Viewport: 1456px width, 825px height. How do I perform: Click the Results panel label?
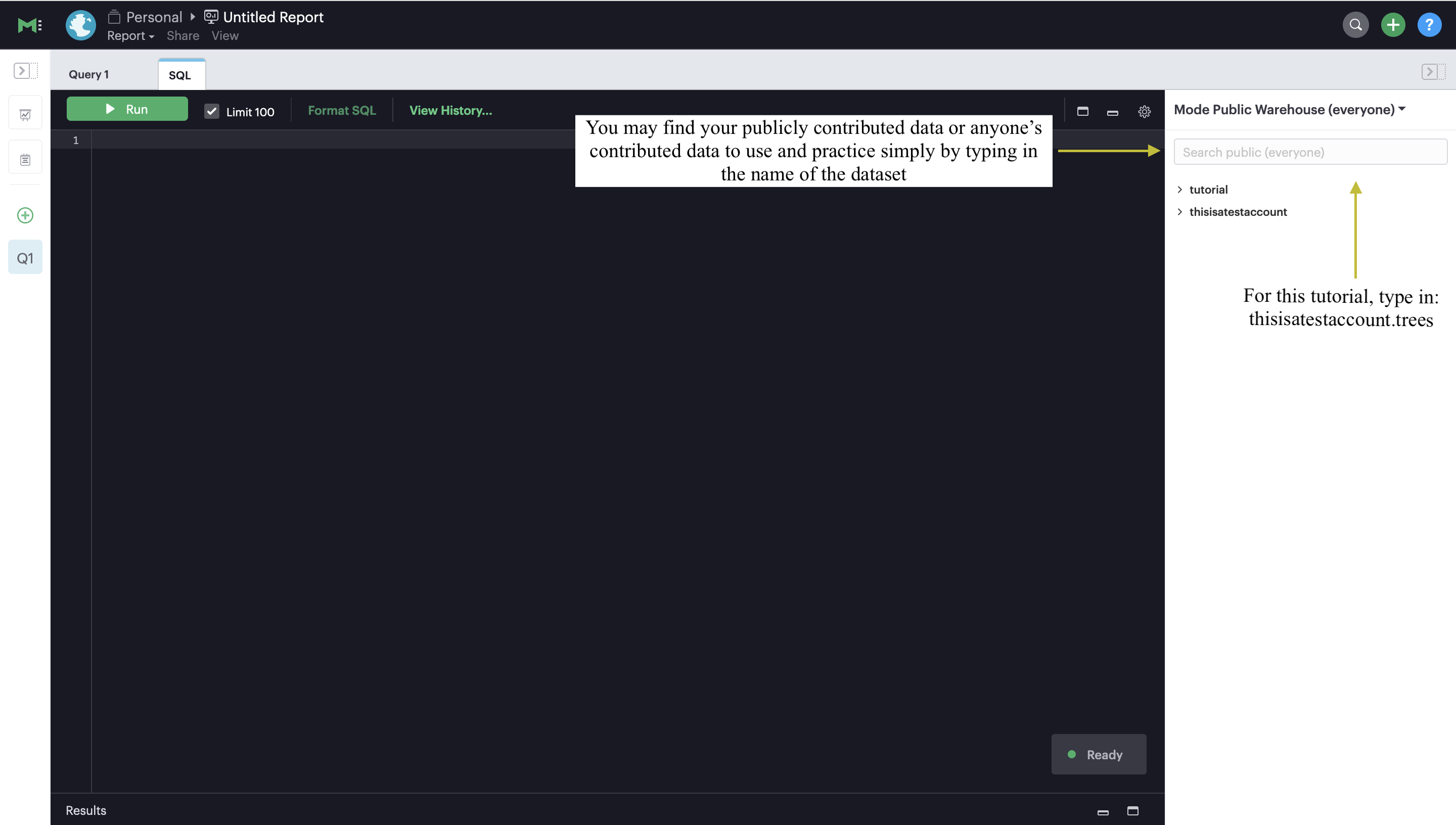[86, 810]
